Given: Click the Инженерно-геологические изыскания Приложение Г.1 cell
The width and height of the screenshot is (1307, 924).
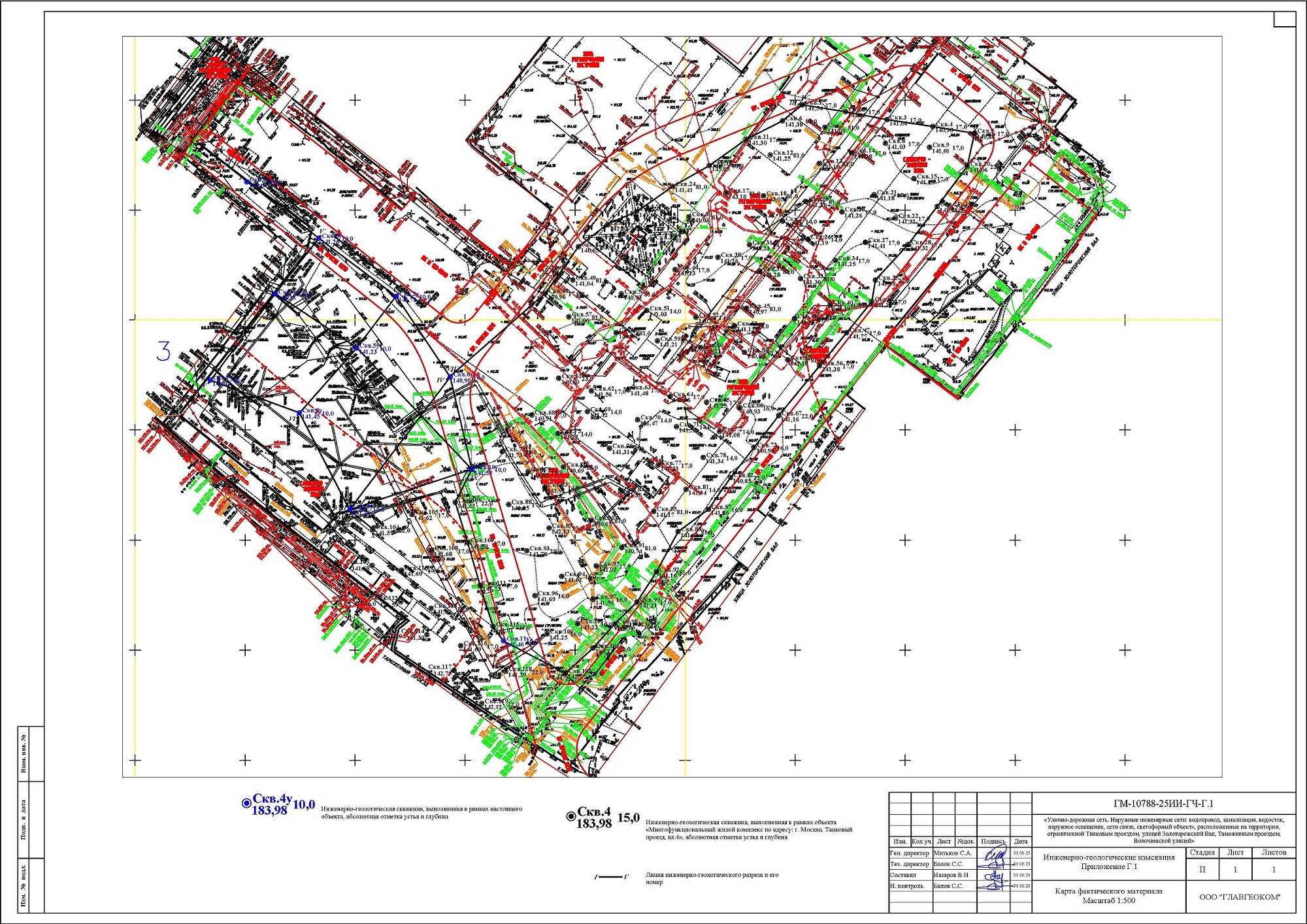Looking at the screenshot, I should click(x=1108, y=862).
